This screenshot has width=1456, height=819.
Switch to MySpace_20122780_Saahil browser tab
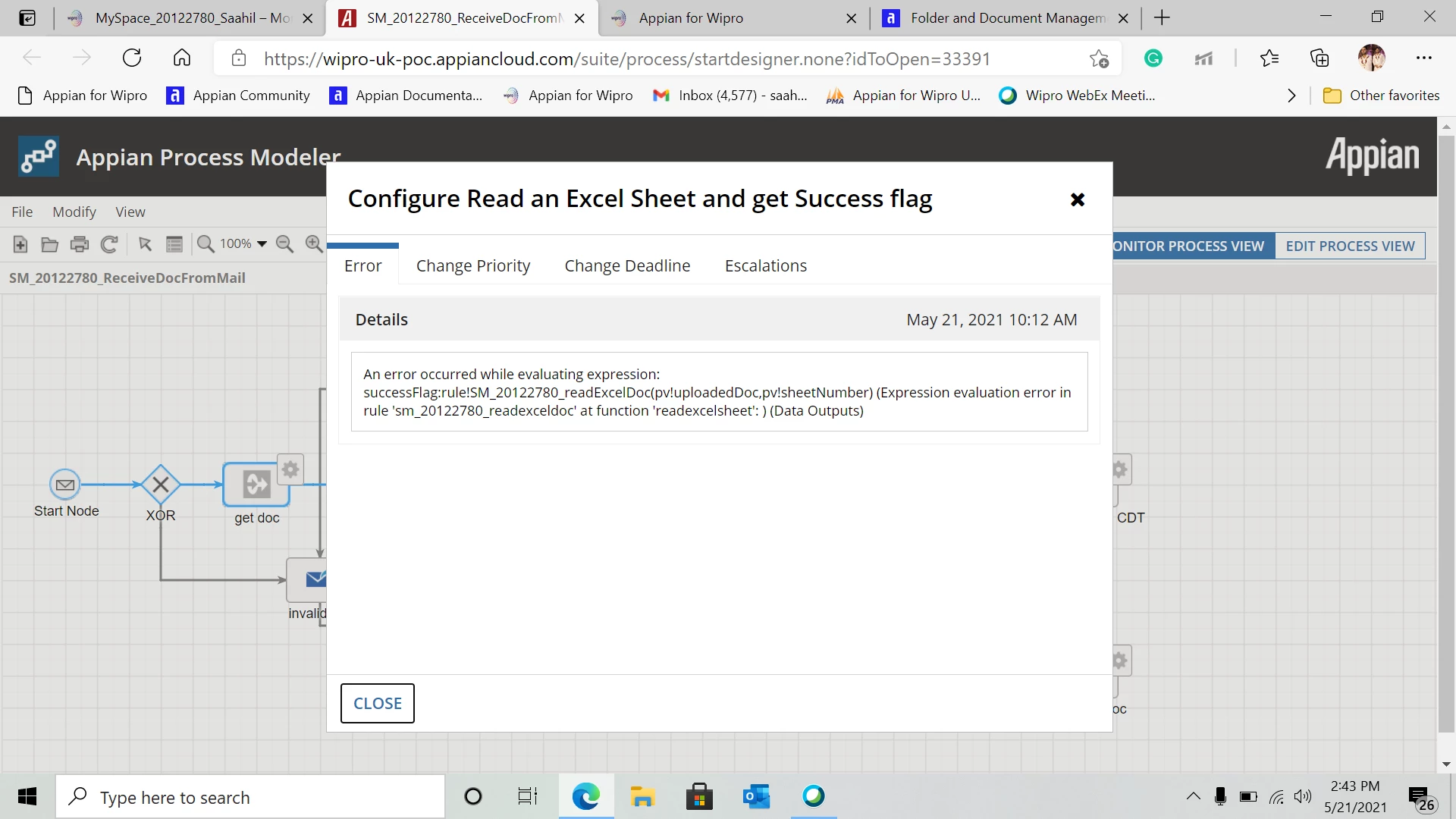[x=190, y=18]
